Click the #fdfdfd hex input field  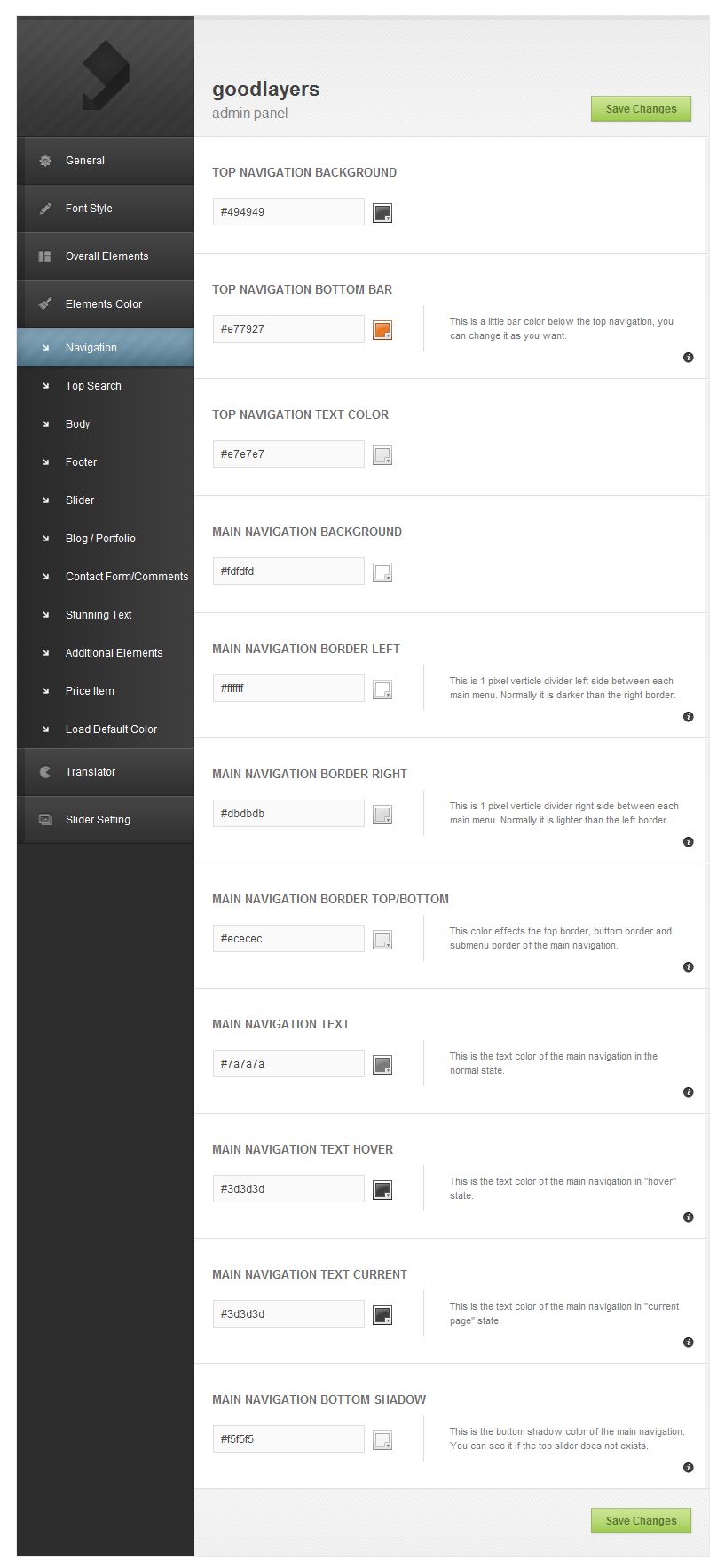(x=288, y=571)
